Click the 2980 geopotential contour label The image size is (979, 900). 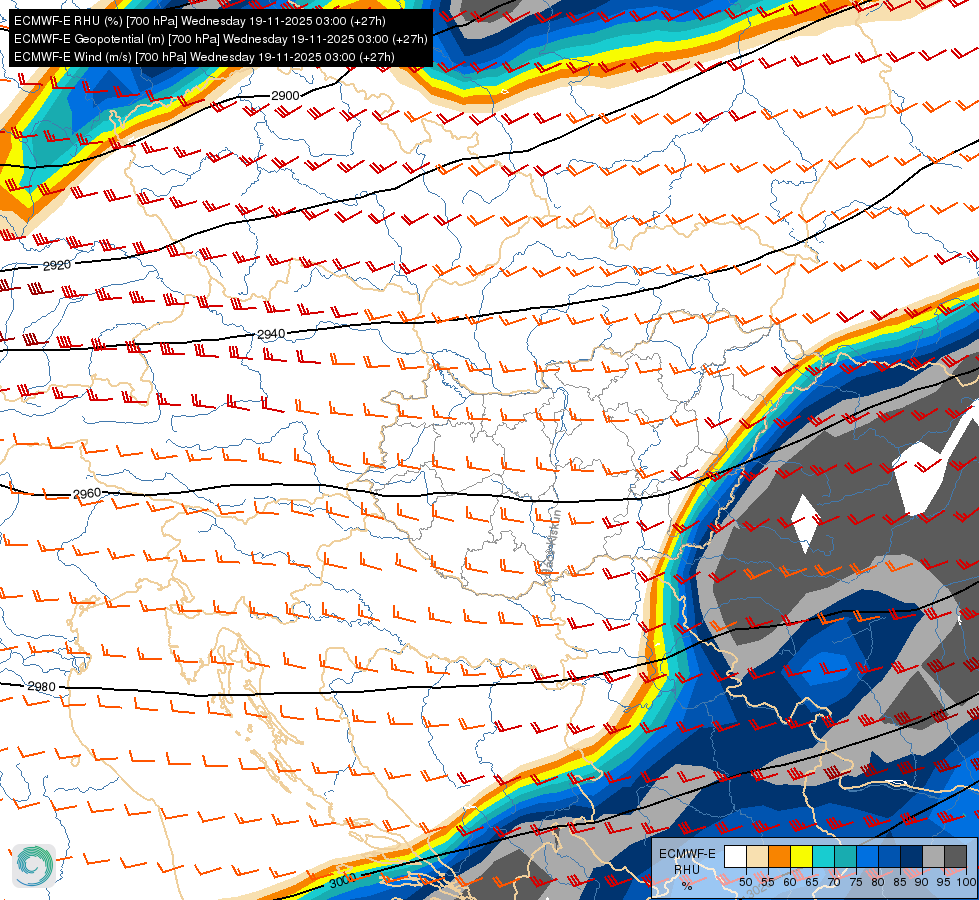tap(42, 686)
